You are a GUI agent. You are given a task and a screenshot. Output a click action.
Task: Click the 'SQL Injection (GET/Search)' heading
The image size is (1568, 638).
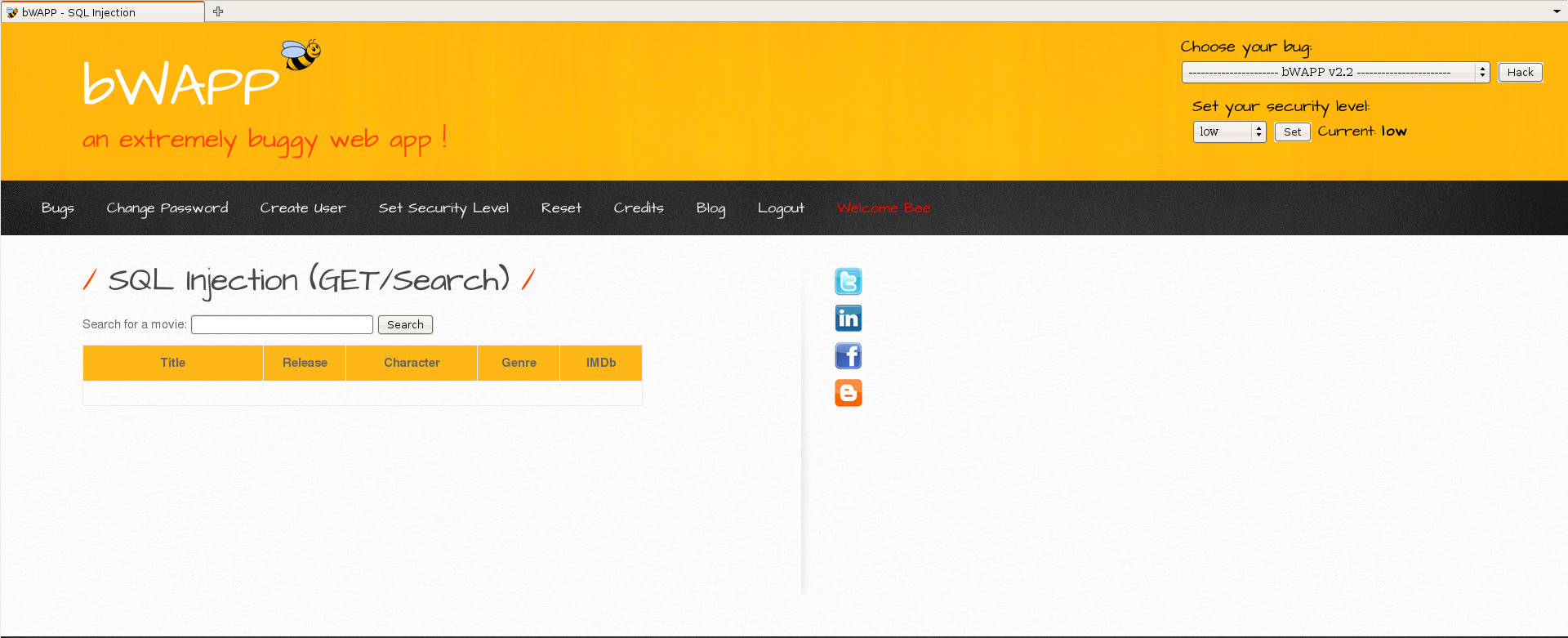309,280
